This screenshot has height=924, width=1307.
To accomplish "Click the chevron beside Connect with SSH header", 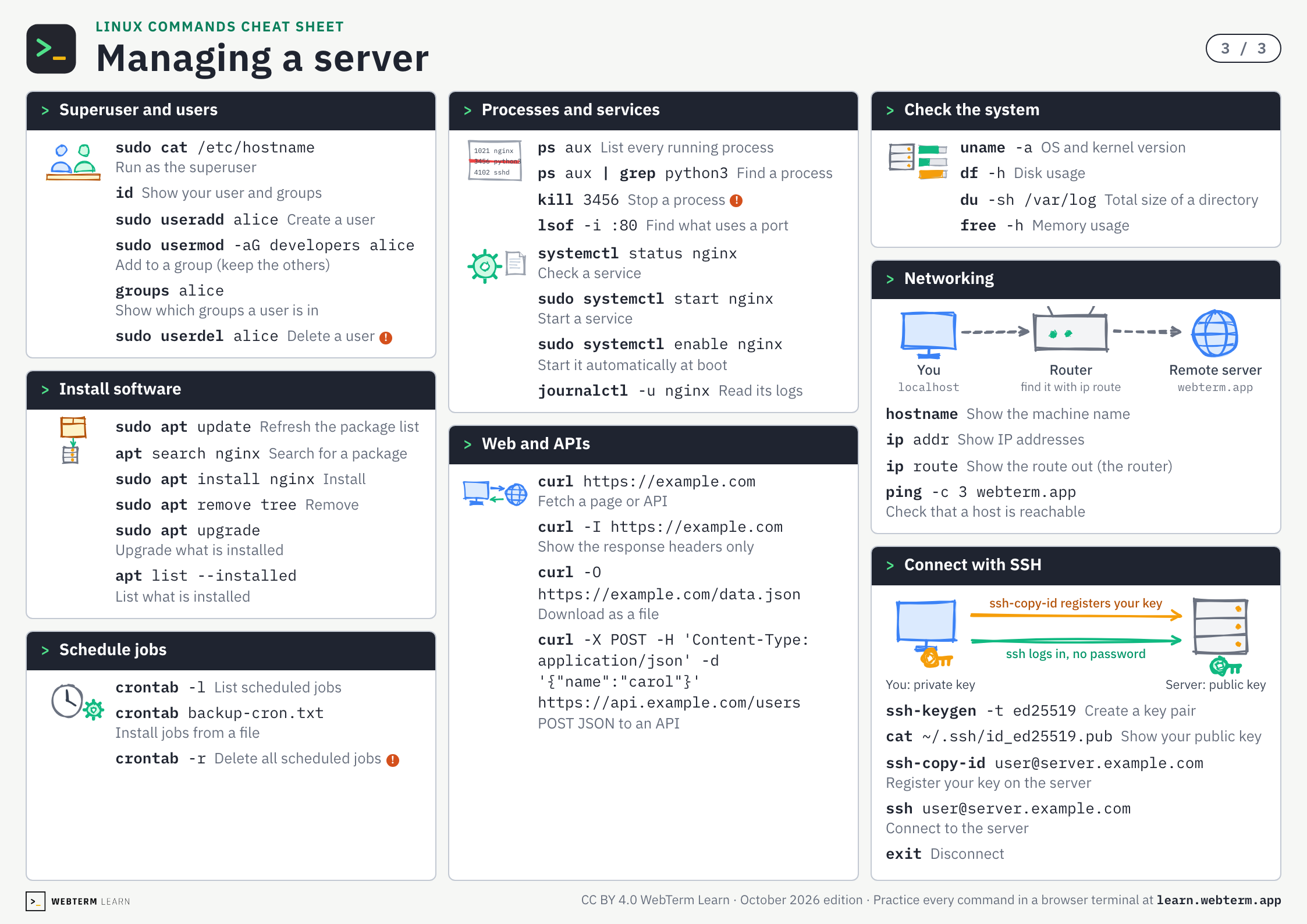I will coord(890,566).
